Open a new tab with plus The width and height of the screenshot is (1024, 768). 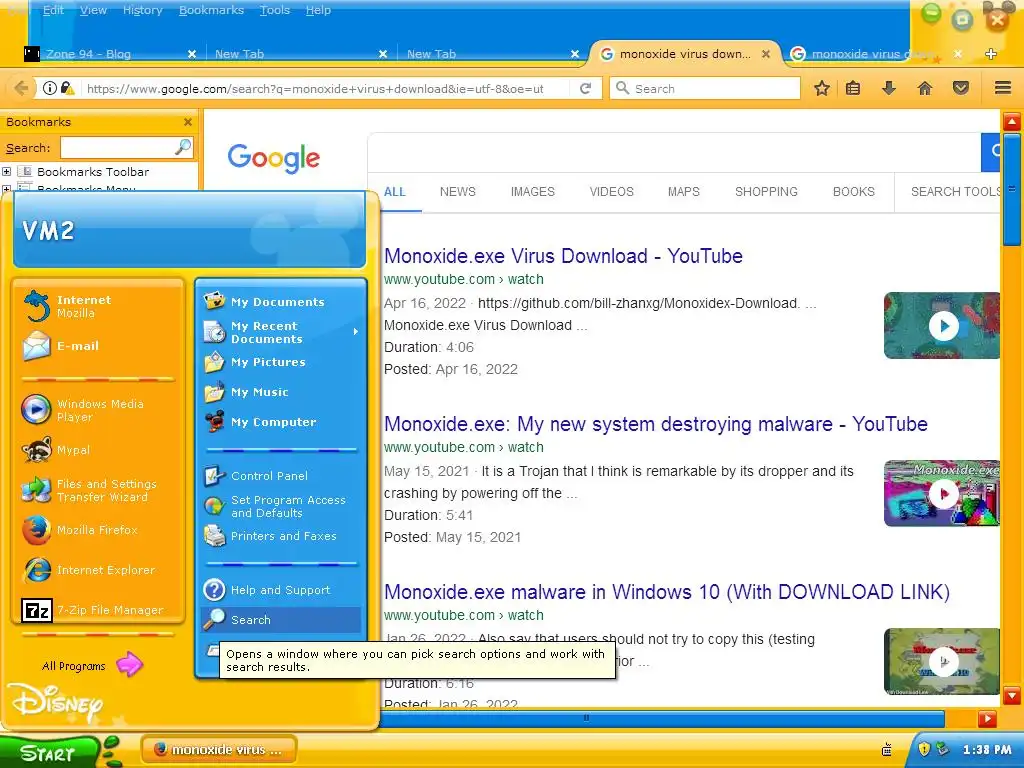coord(991,54)
